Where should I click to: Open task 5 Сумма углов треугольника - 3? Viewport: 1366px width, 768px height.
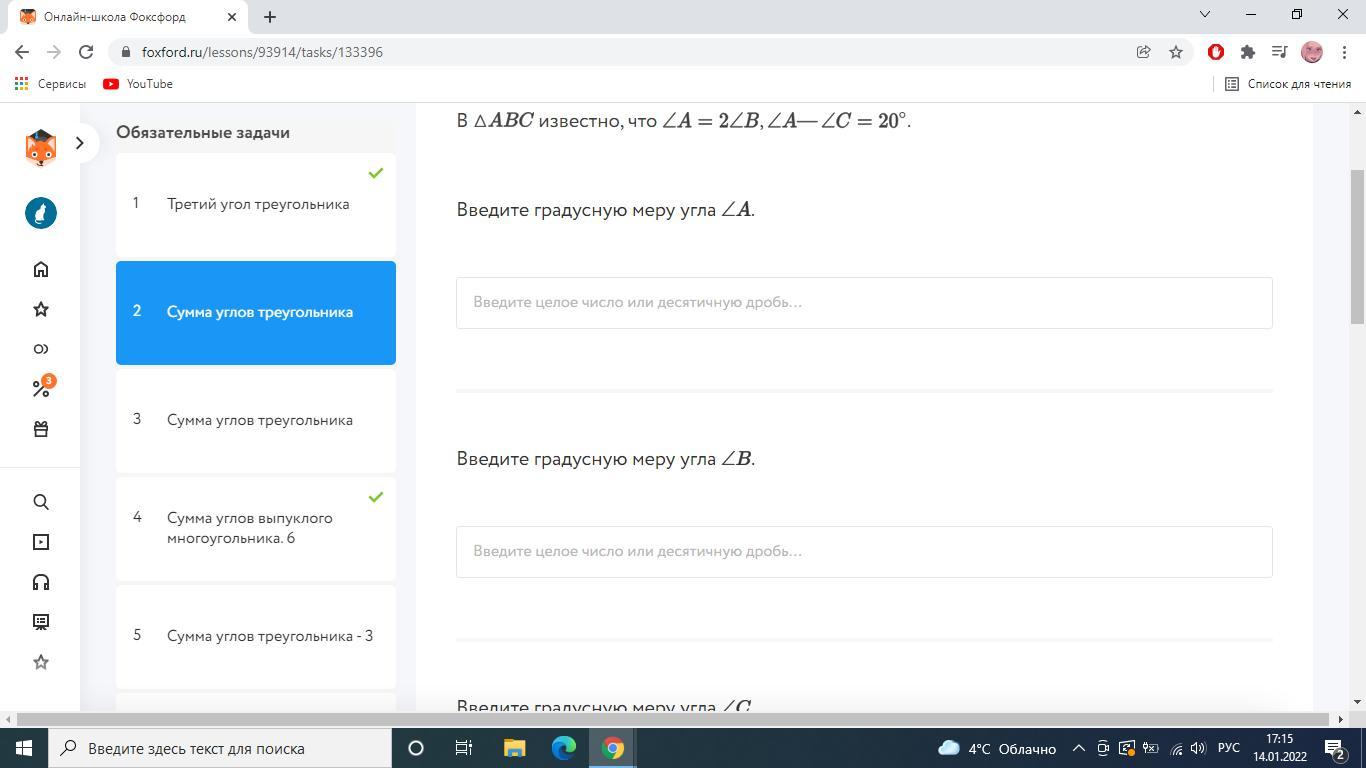coord(256,636)
